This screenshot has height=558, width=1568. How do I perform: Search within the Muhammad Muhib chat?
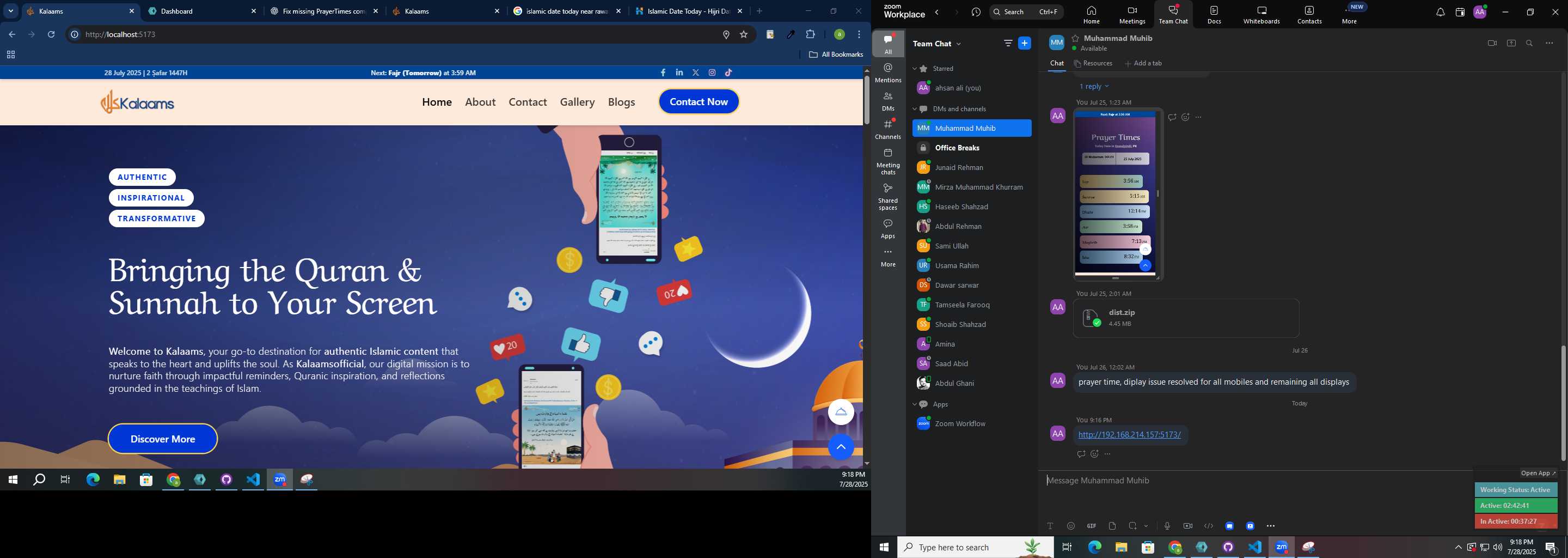point(1530,43)
